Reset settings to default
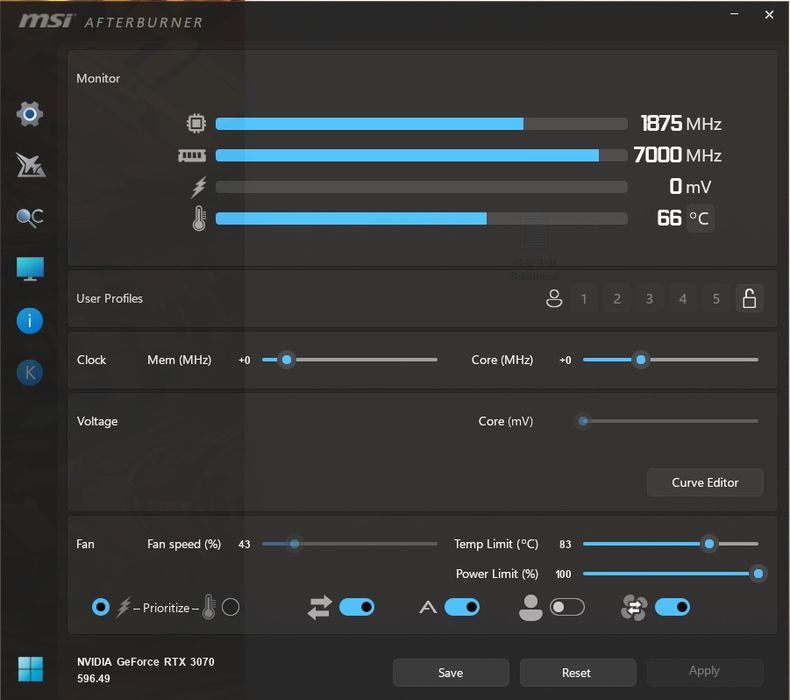The width and height of the screenshot is (790, 700). [576, 673]
